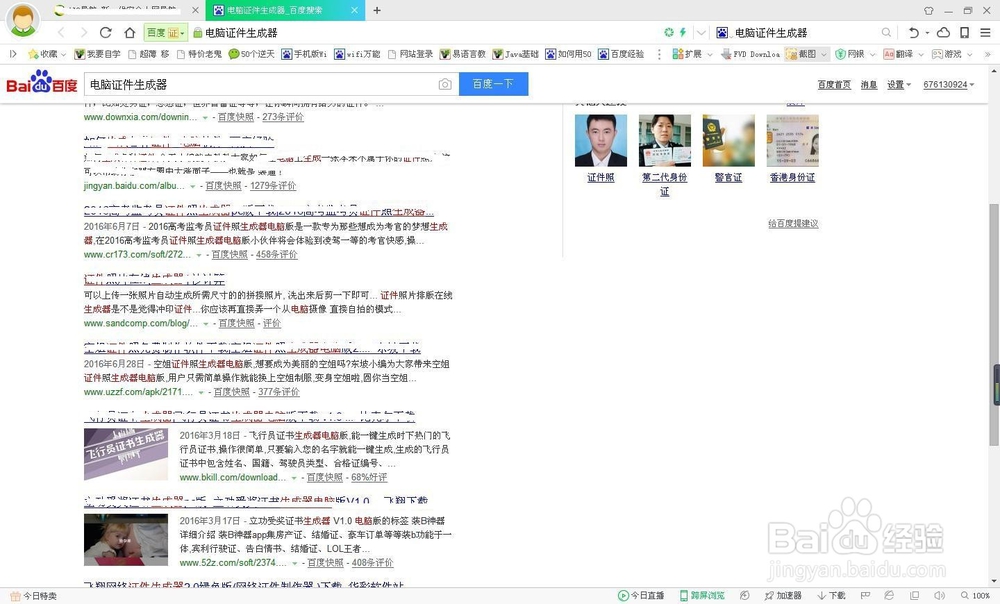Expand the bookmarks sidebar arrow icon
Viewport: 1000px width, 604px height.
coord(13,54)
